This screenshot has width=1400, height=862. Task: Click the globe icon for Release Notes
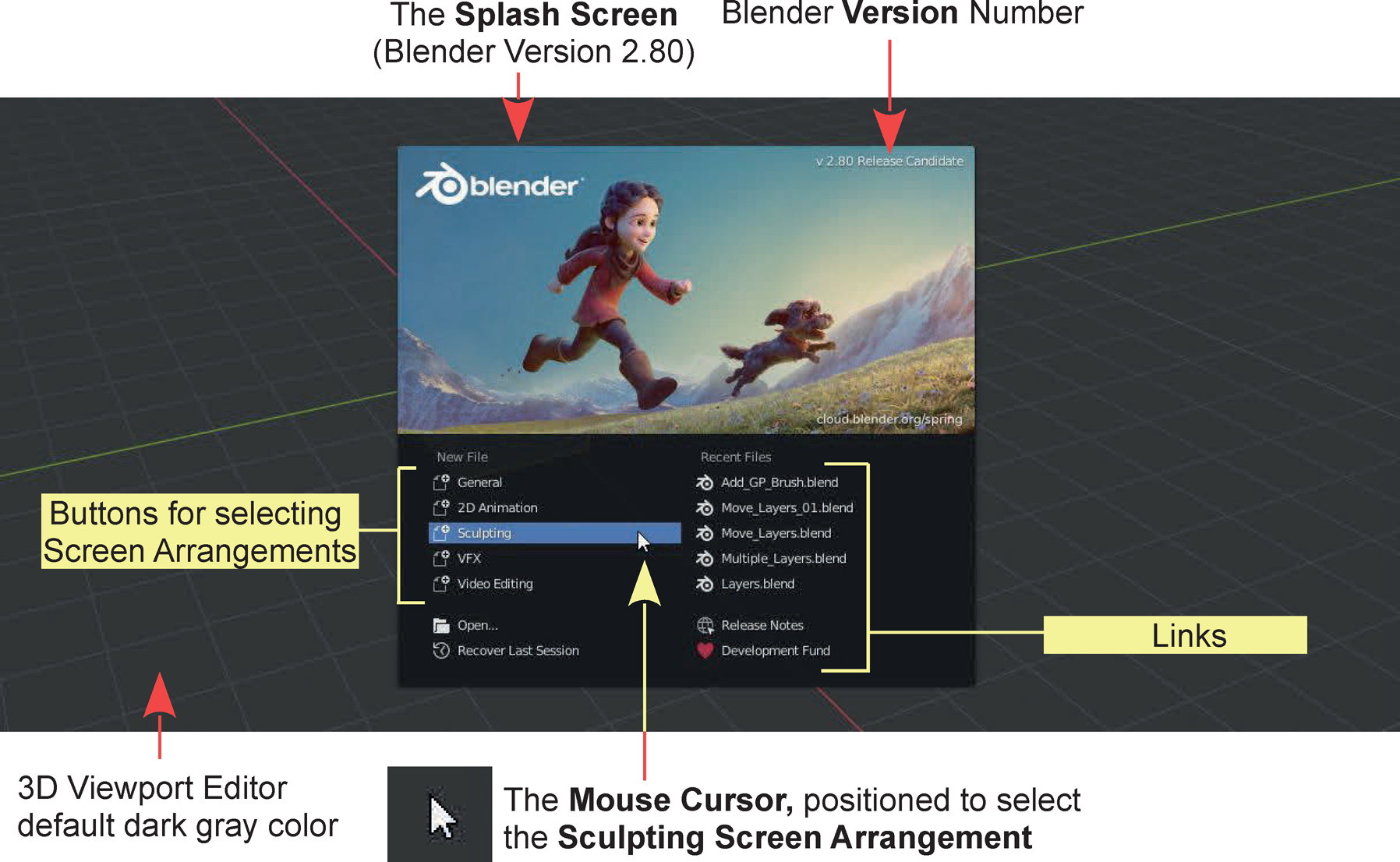[x=705, y=625]
